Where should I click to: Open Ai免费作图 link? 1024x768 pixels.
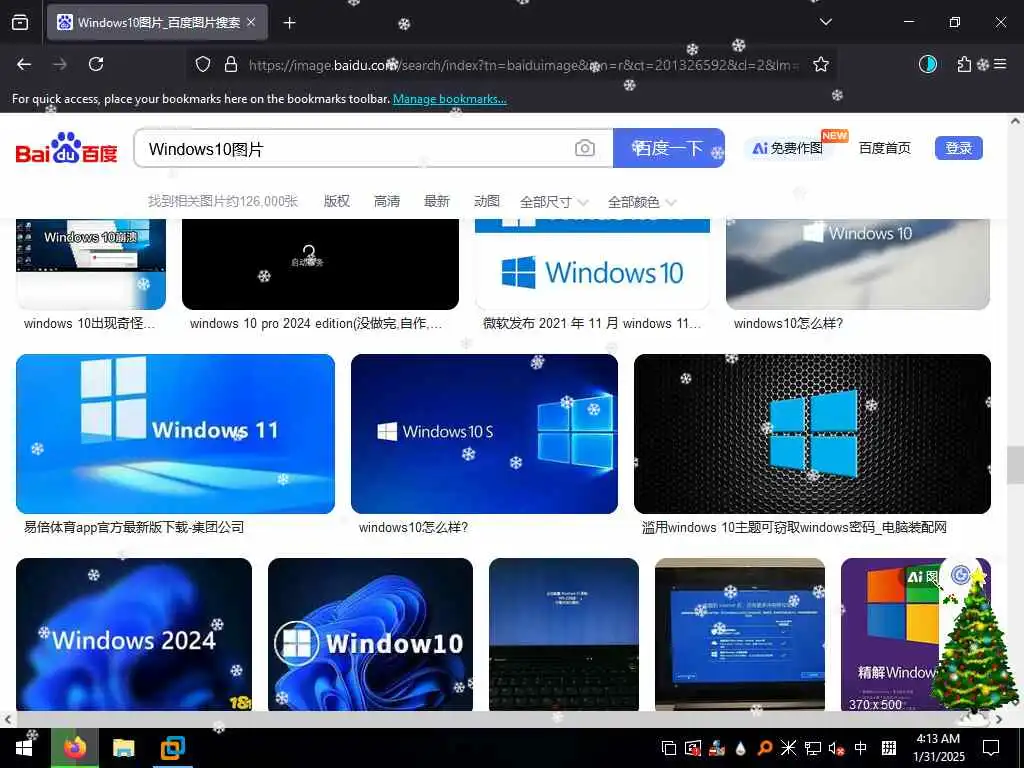[788, 148]
